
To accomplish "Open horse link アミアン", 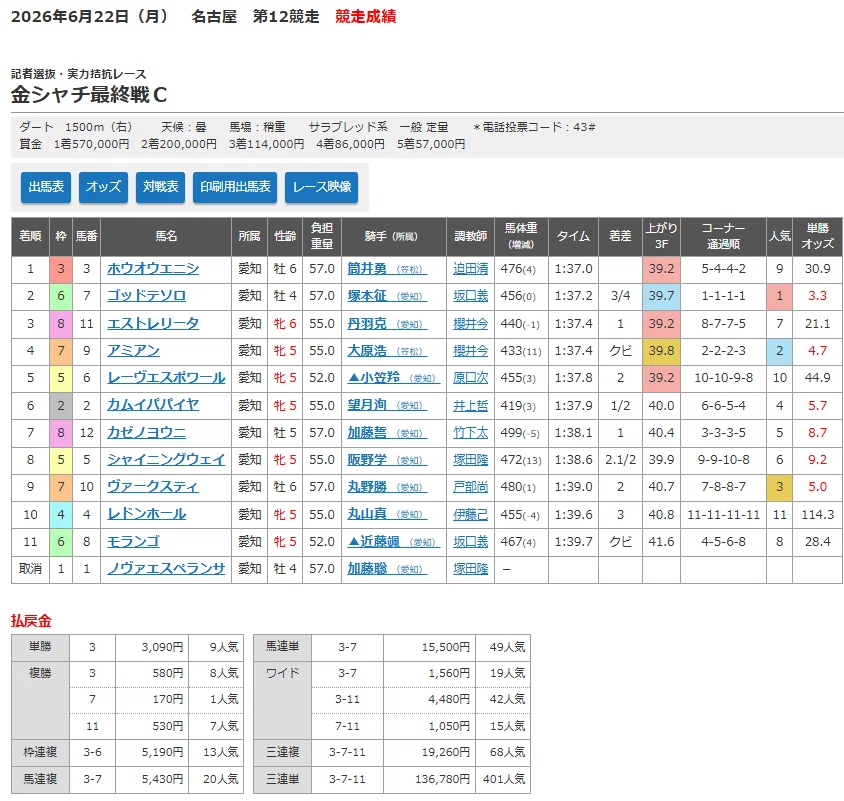I will (133, 350).
